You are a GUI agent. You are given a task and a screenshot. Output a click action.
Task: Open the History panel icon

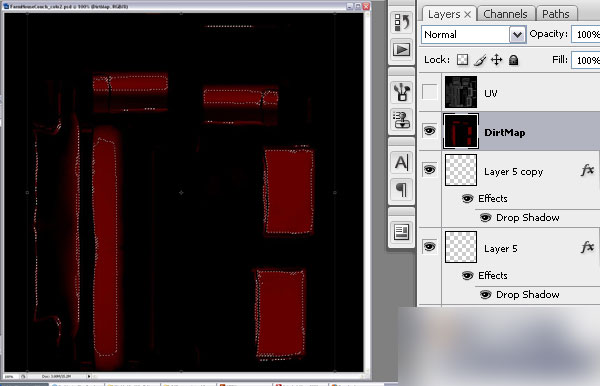(x=401, y=22)
